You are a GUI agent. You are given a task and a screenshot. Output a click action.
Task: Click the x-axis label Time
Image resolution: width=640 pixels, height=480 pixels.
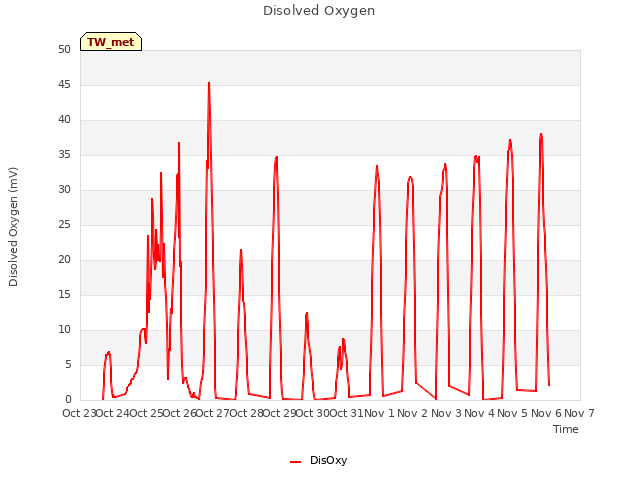coord(566,429)
